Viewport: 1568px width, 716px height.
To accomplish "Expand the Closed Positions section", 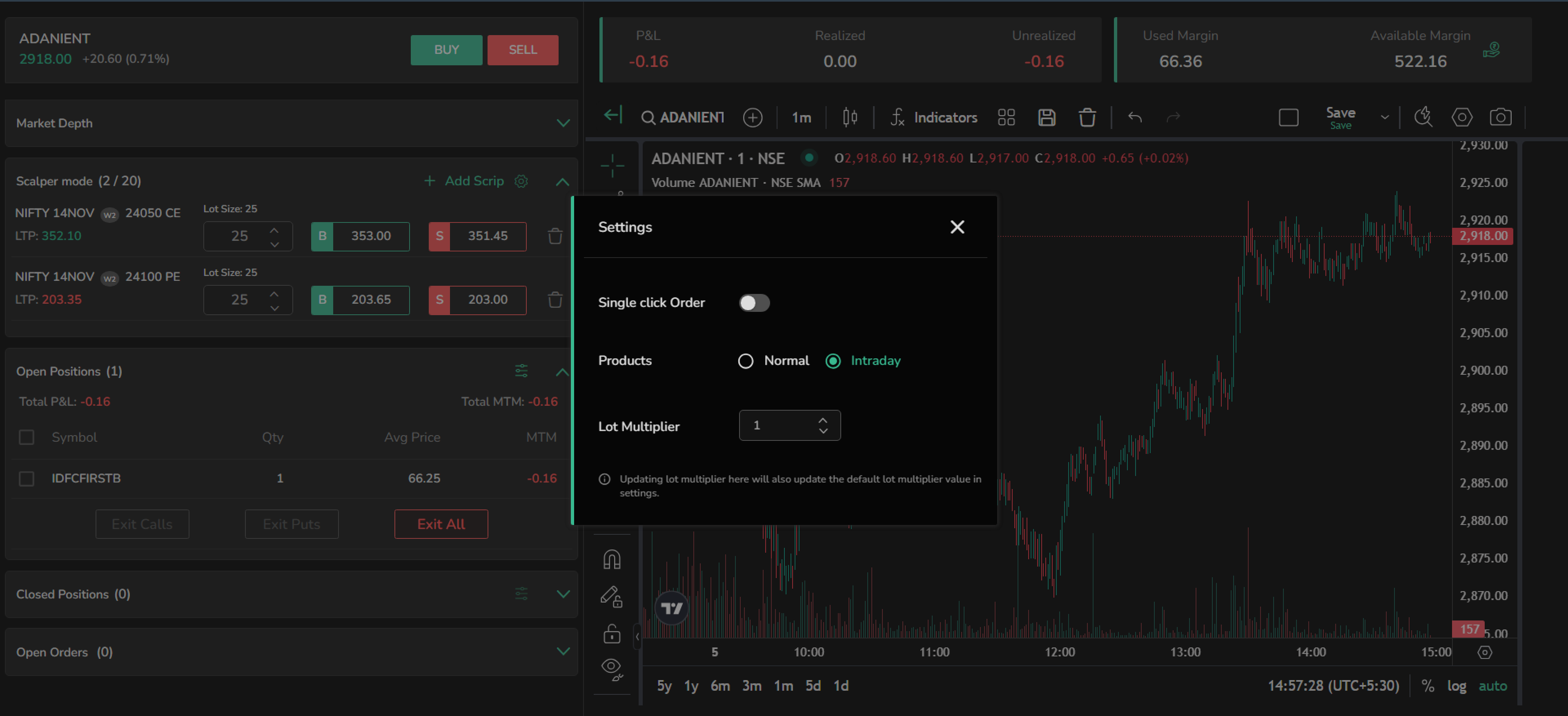I will (563, 594).
